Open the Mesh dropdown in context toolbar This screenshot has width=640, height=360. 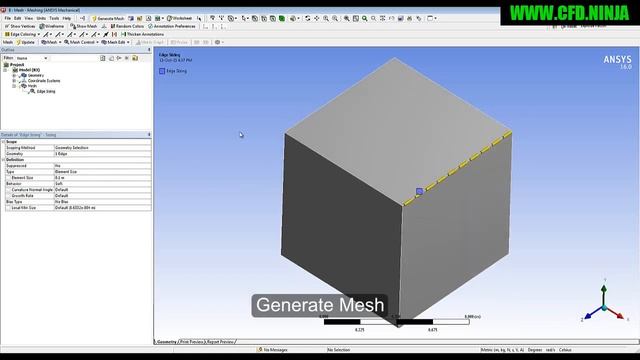(51, 42)
